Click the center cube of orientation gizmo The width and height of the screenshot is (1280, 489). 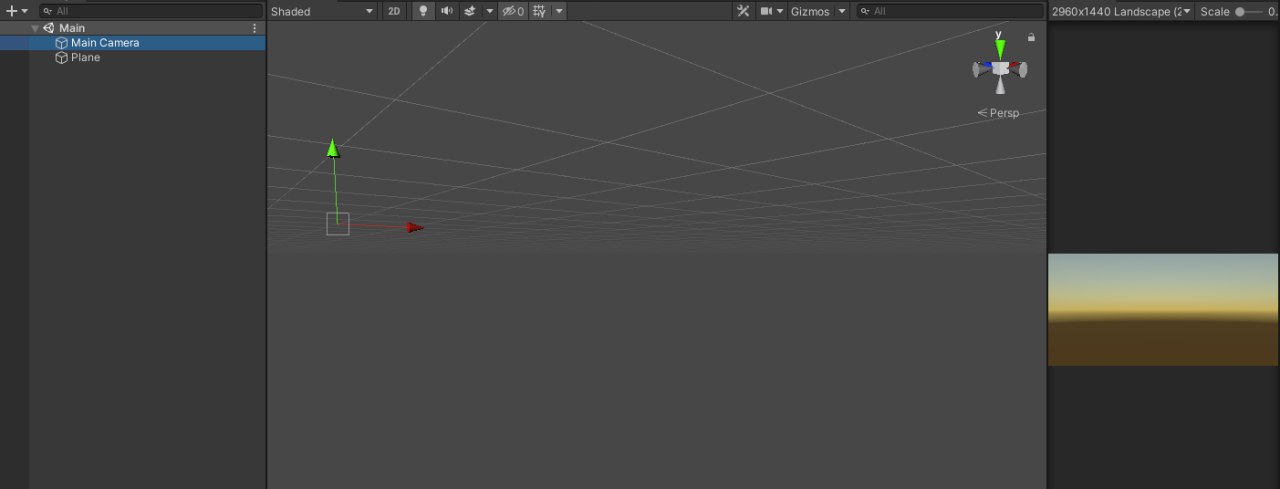pos(1000,68)
